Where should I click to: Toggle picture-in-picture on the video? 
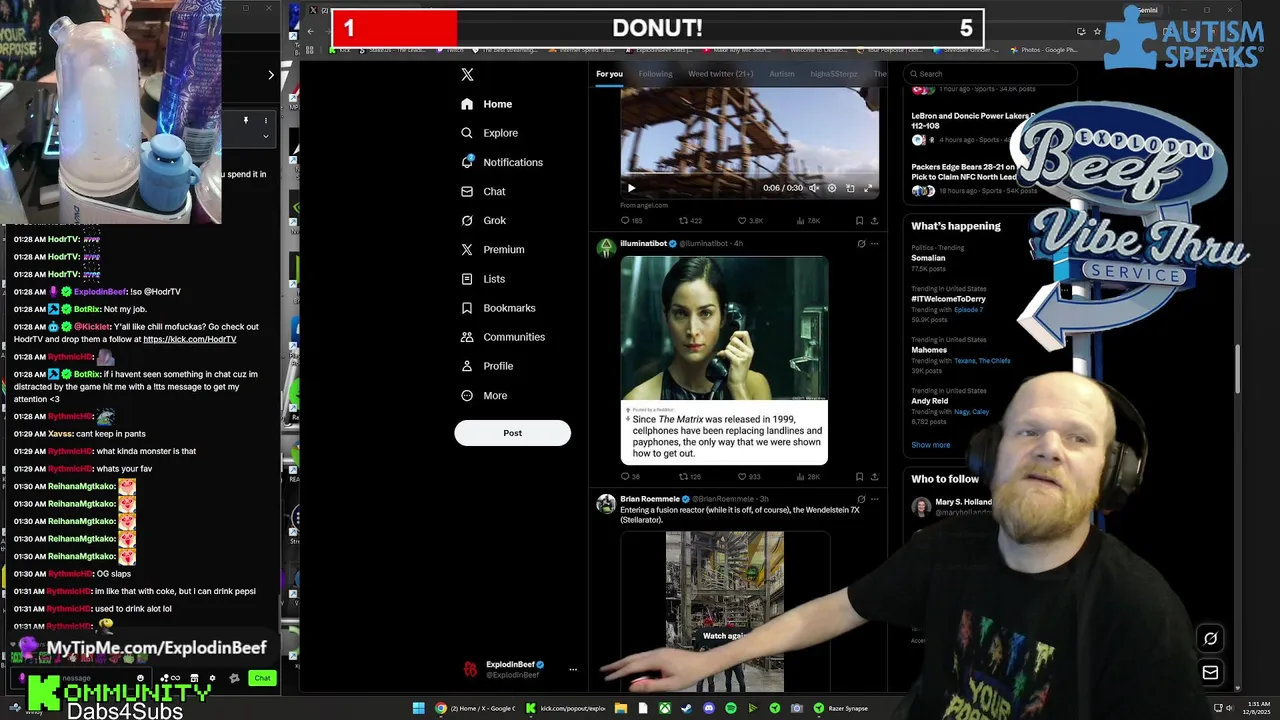click(x=850, y=188)
